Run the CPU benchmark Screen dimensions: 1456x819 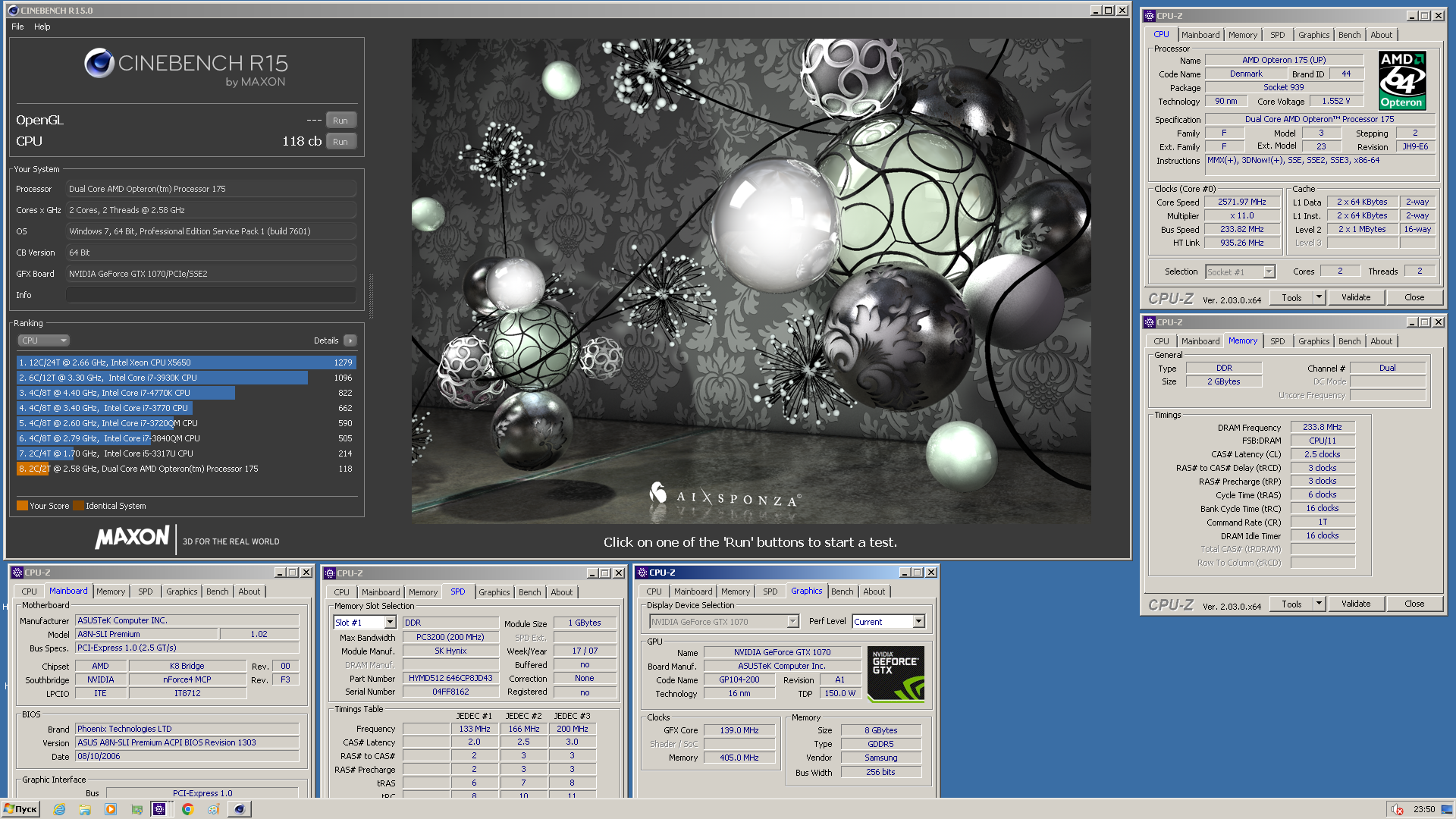(340, 142)
